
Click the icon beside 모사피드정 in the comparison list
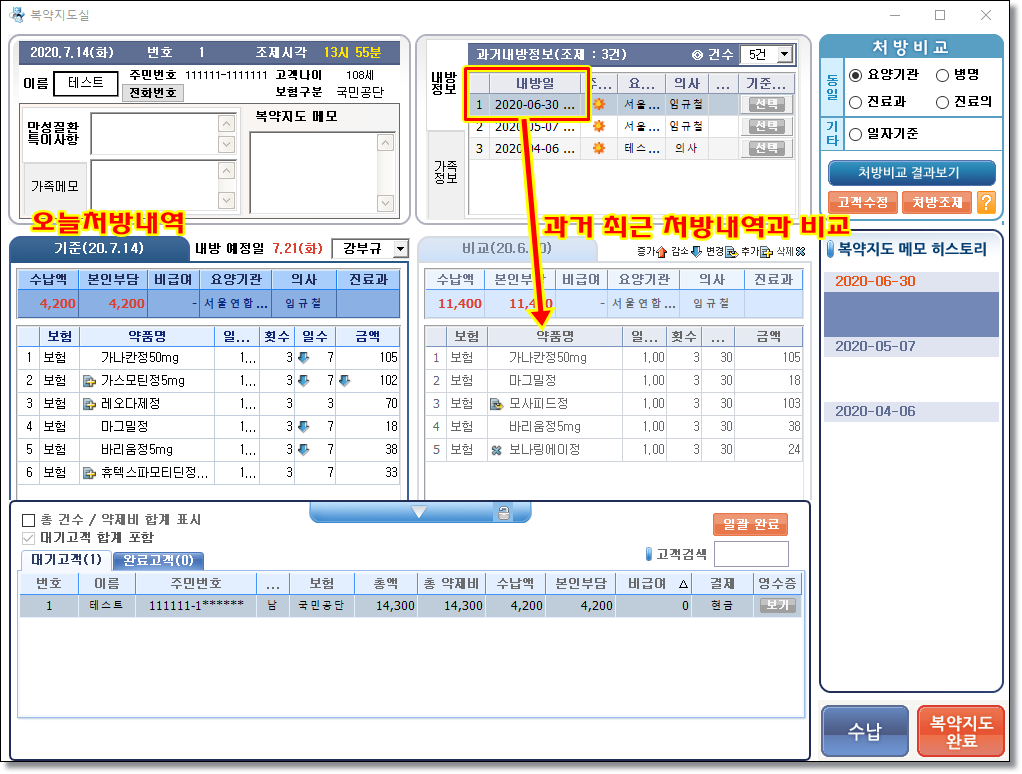pyautogui.click(x=496, y=404)
